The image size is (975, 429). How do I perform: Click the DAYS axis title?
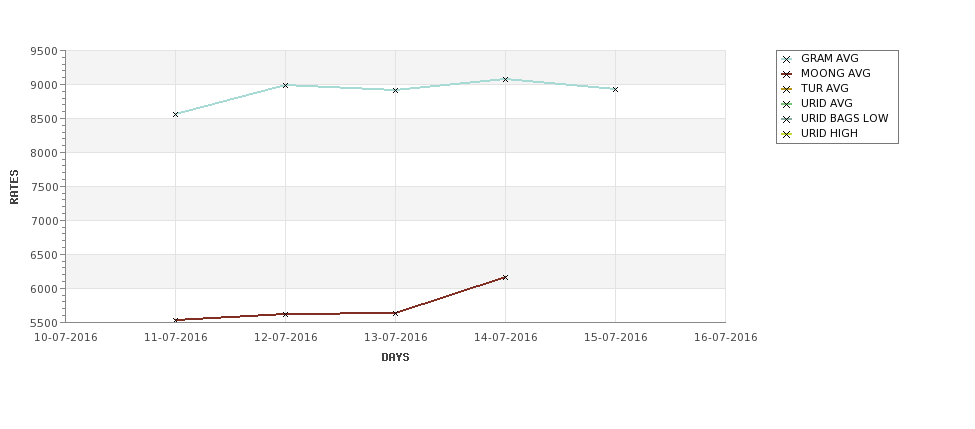(395, 358)
